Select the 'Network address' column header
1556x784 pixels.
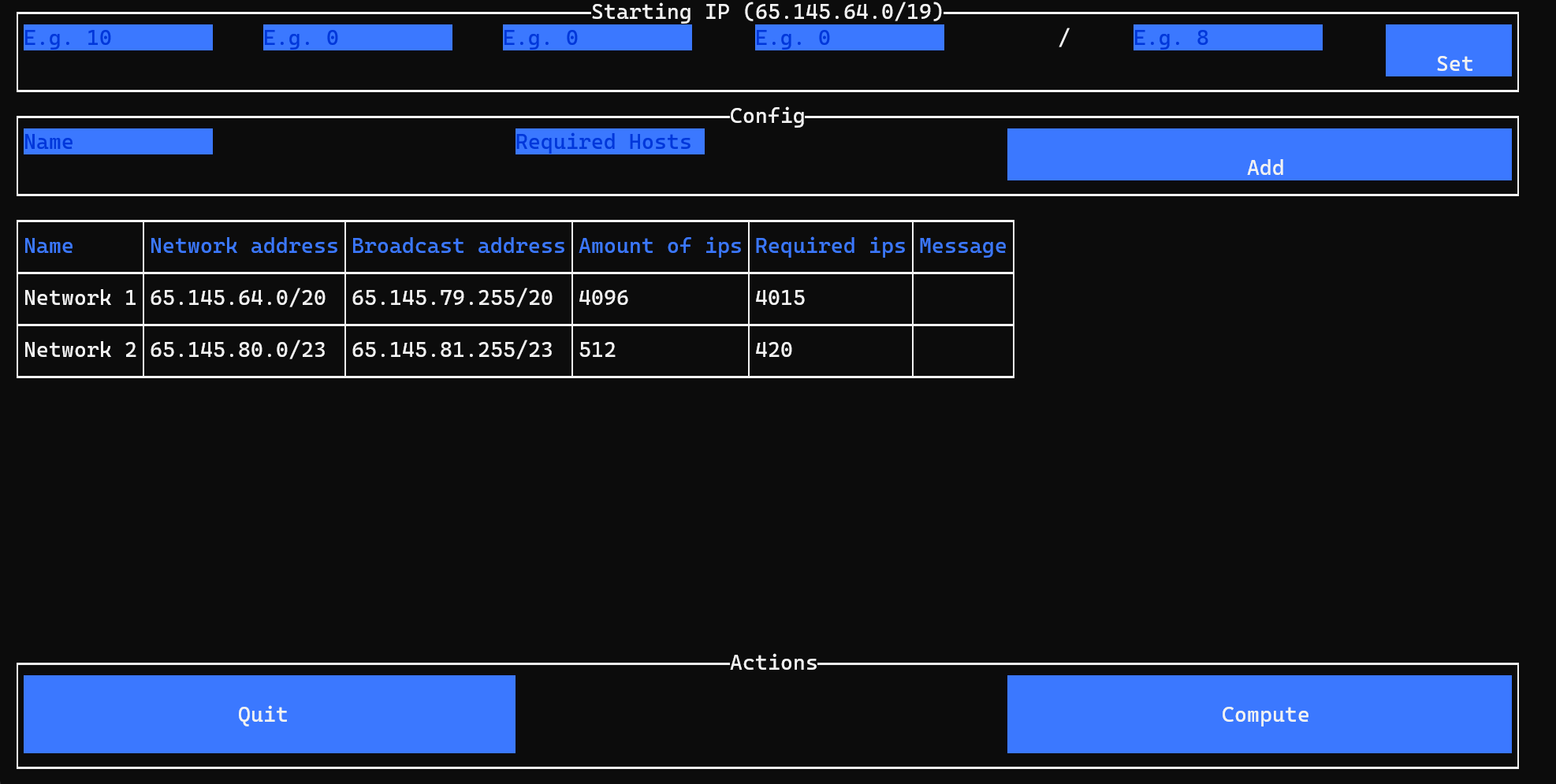click(x=244, y=246)
